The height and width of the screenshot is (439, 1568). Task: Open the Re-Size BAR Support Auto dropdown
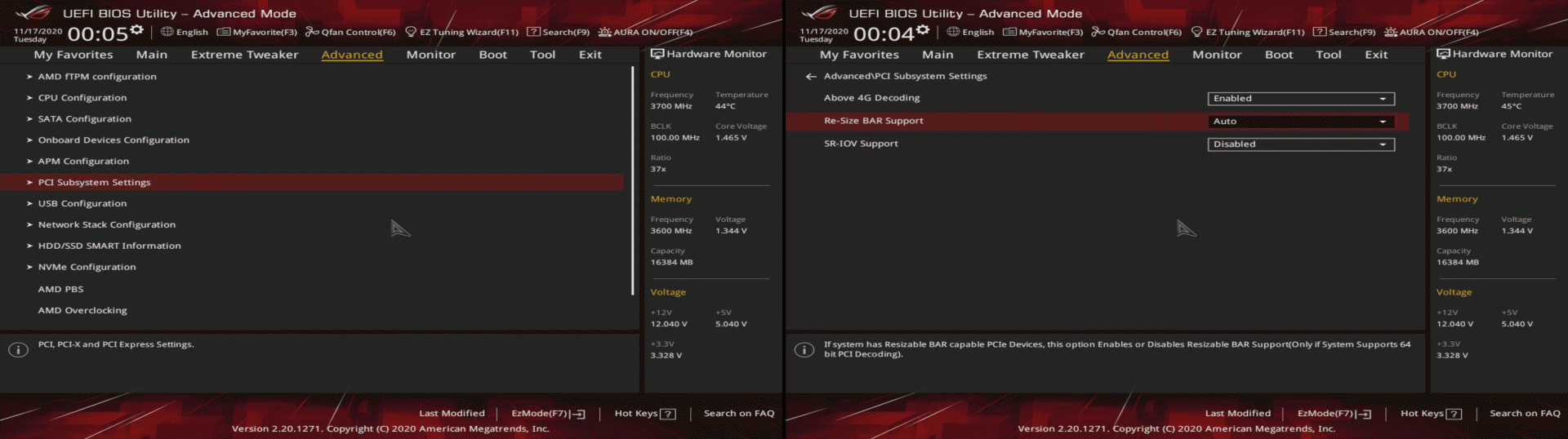(1300, 122)
